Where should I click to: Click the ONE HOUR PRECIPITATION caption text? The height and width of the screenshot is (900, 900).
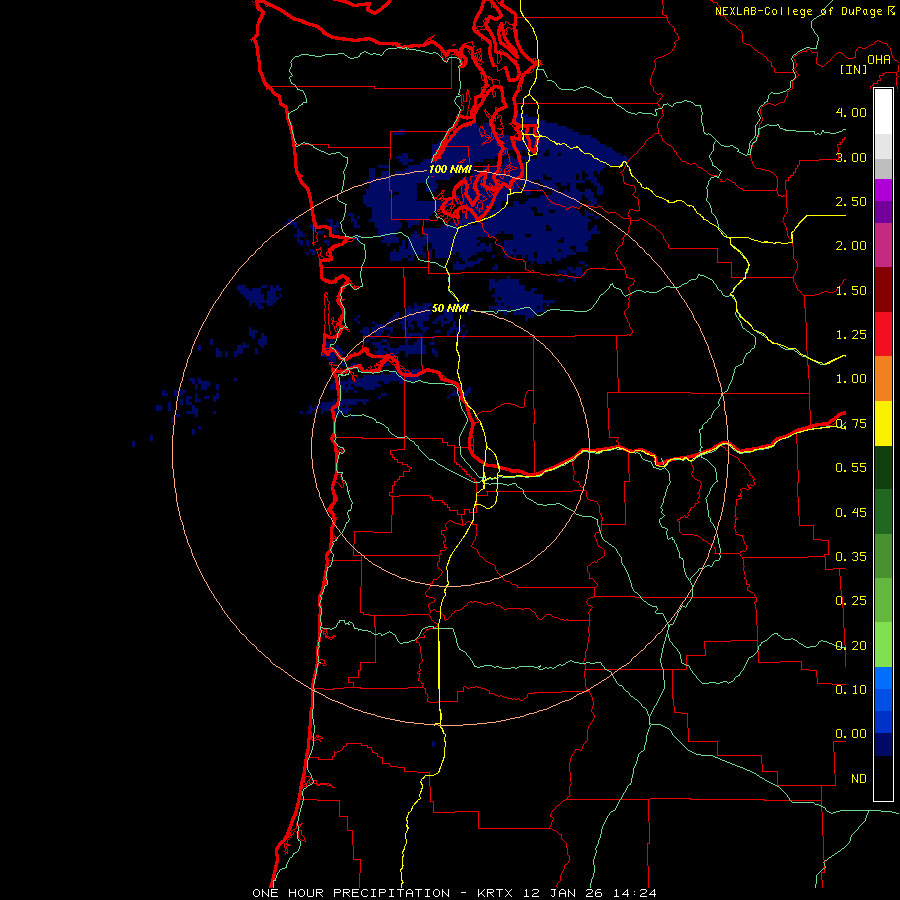(x=351, y=893)
